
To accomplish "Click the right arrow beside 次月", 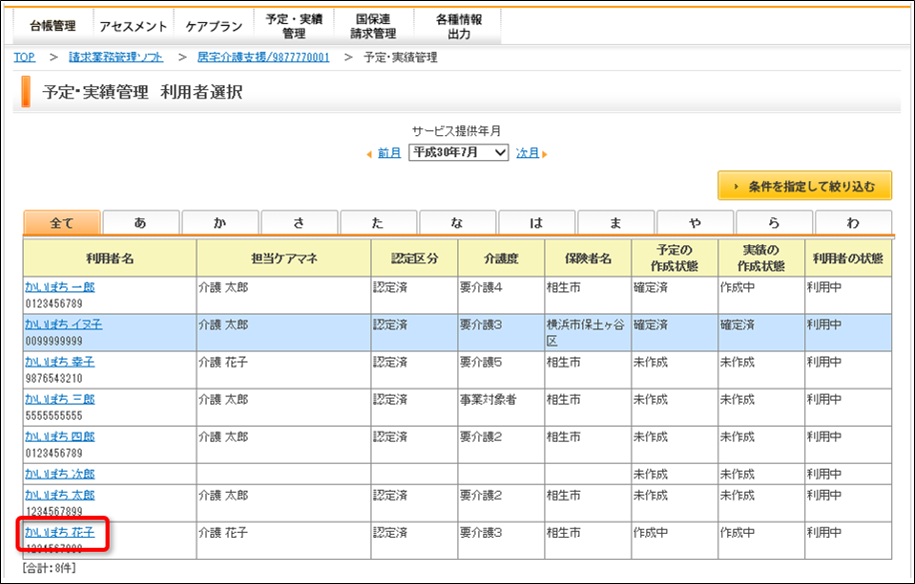I will pos(544,155).
